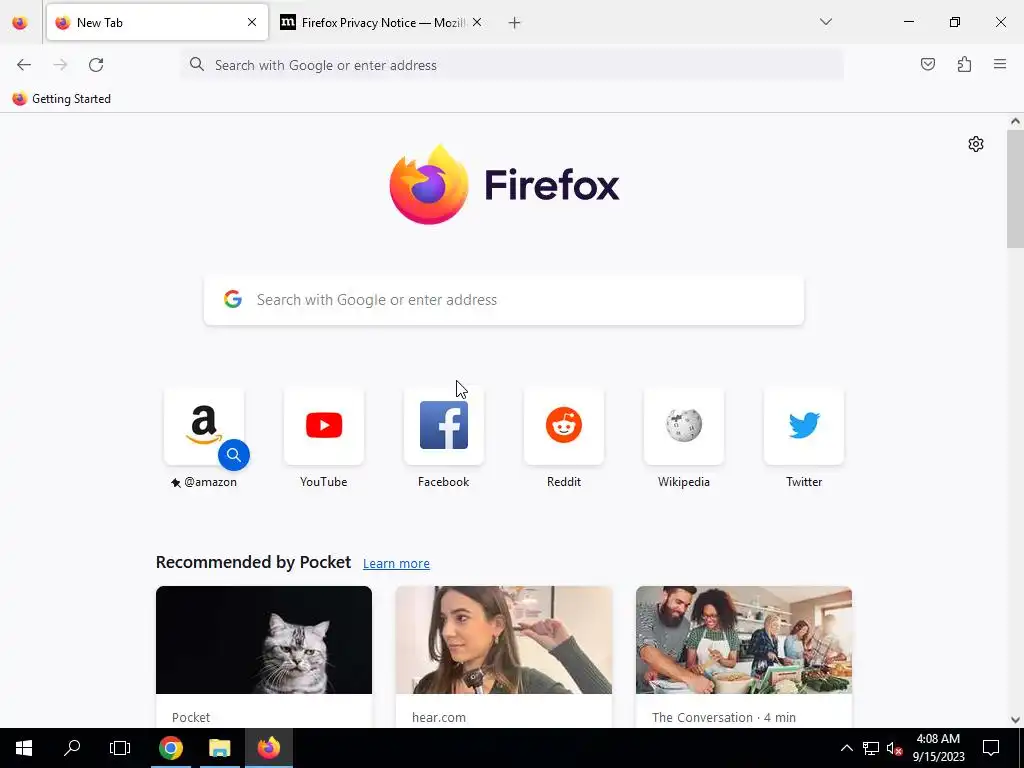Open Windows taskbar search
1024x768 pixels.
coord(72,748)
